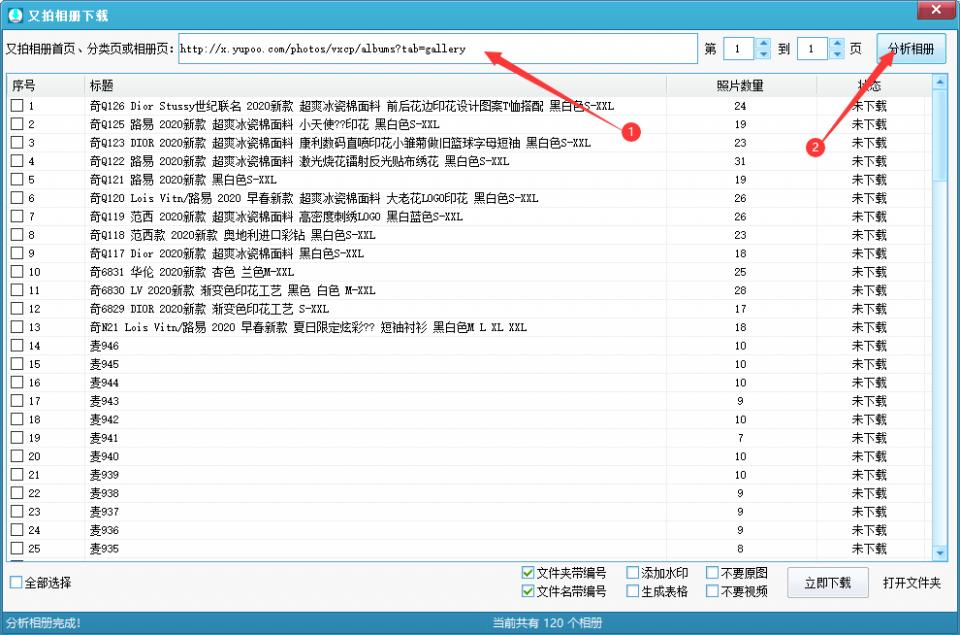
Task: Check the box for row 12 奇6829
Action: tap(17, 308)
